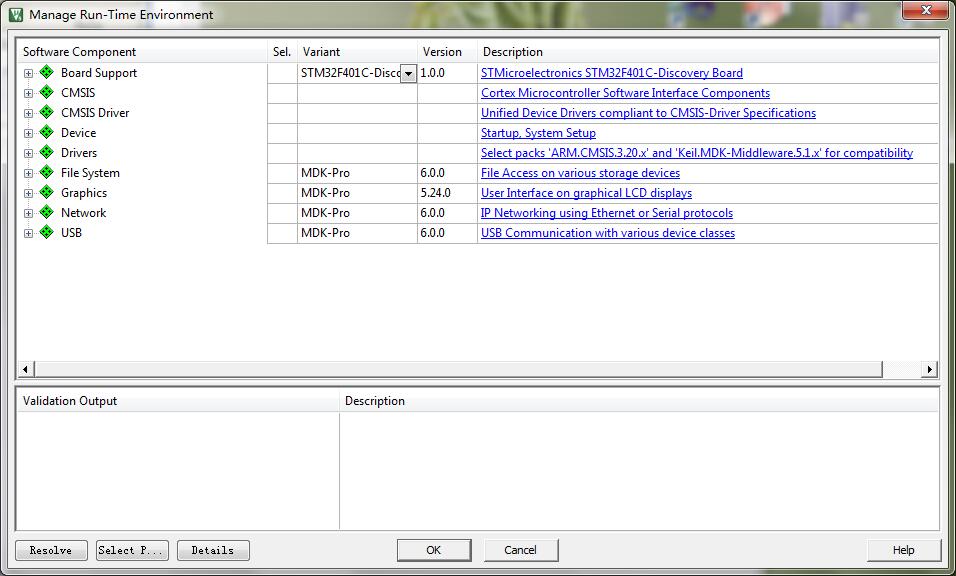Click the green diamond icon beside CMSIS Driver

(x=46, y=113)
